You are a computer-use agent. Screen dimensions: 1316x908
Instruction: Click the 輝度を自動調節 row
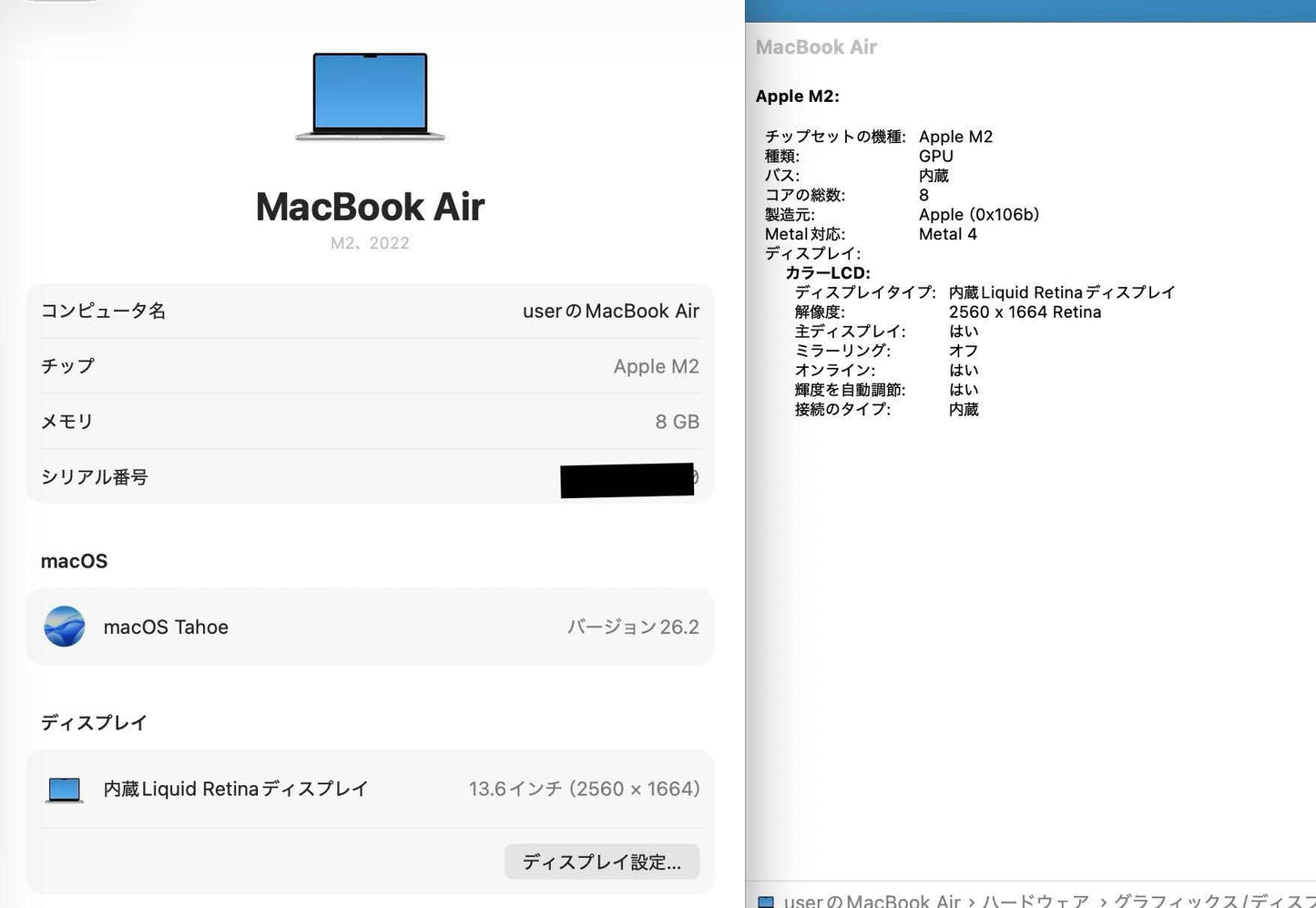886,390
